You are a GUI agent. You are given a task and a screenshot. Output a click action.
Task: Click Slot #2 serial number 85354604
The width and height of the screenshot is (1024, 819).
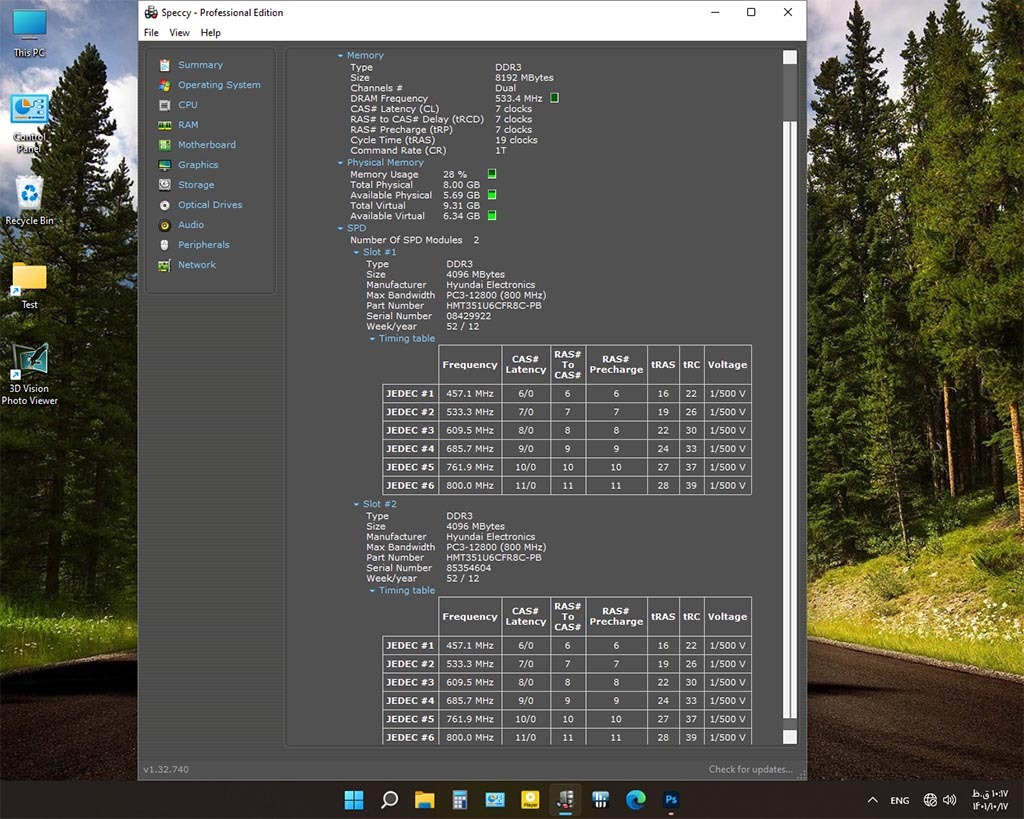[x=468, y=568]
